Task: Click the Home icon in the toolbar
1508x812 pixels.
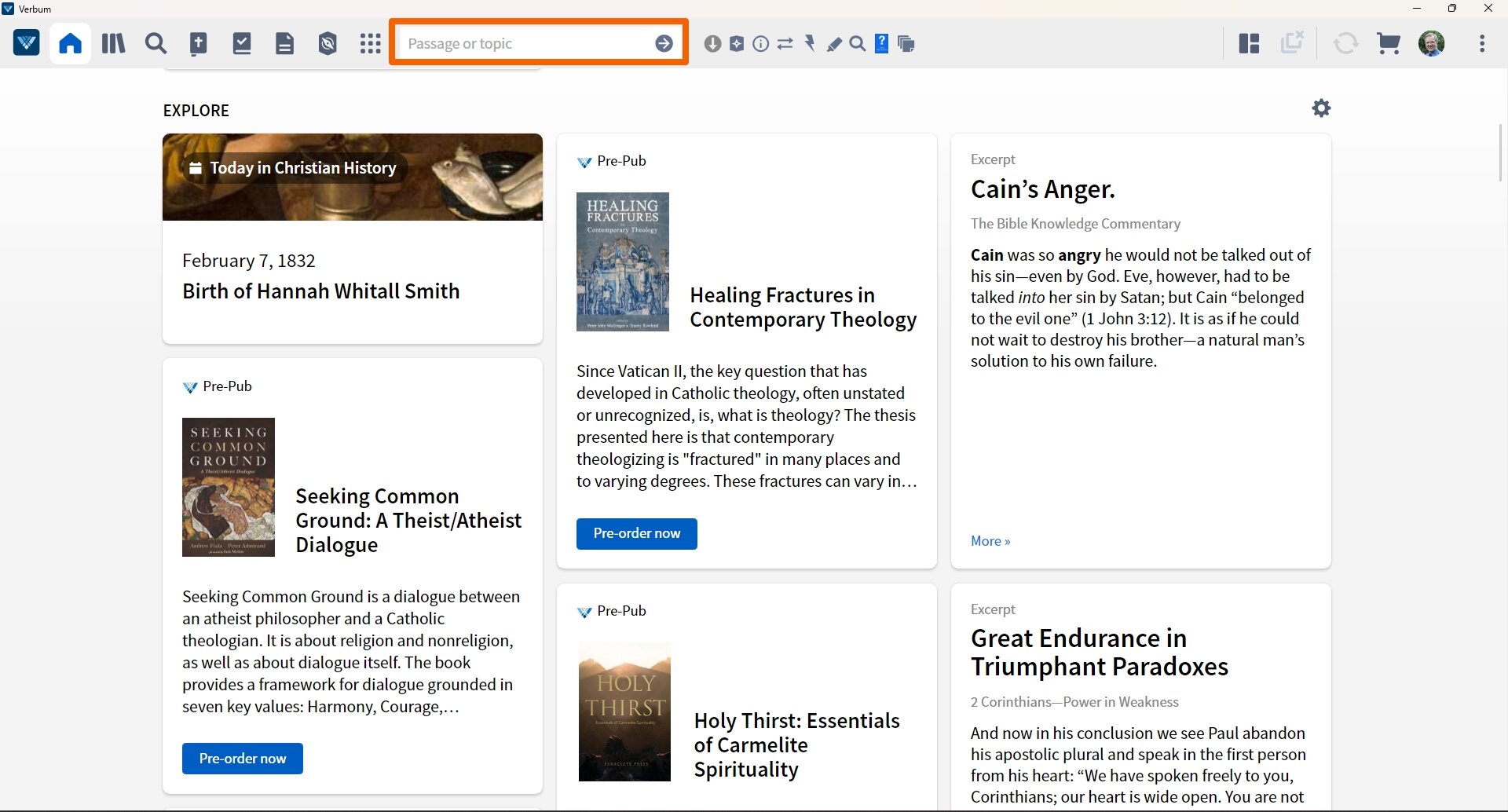Action: click(70, 43)
